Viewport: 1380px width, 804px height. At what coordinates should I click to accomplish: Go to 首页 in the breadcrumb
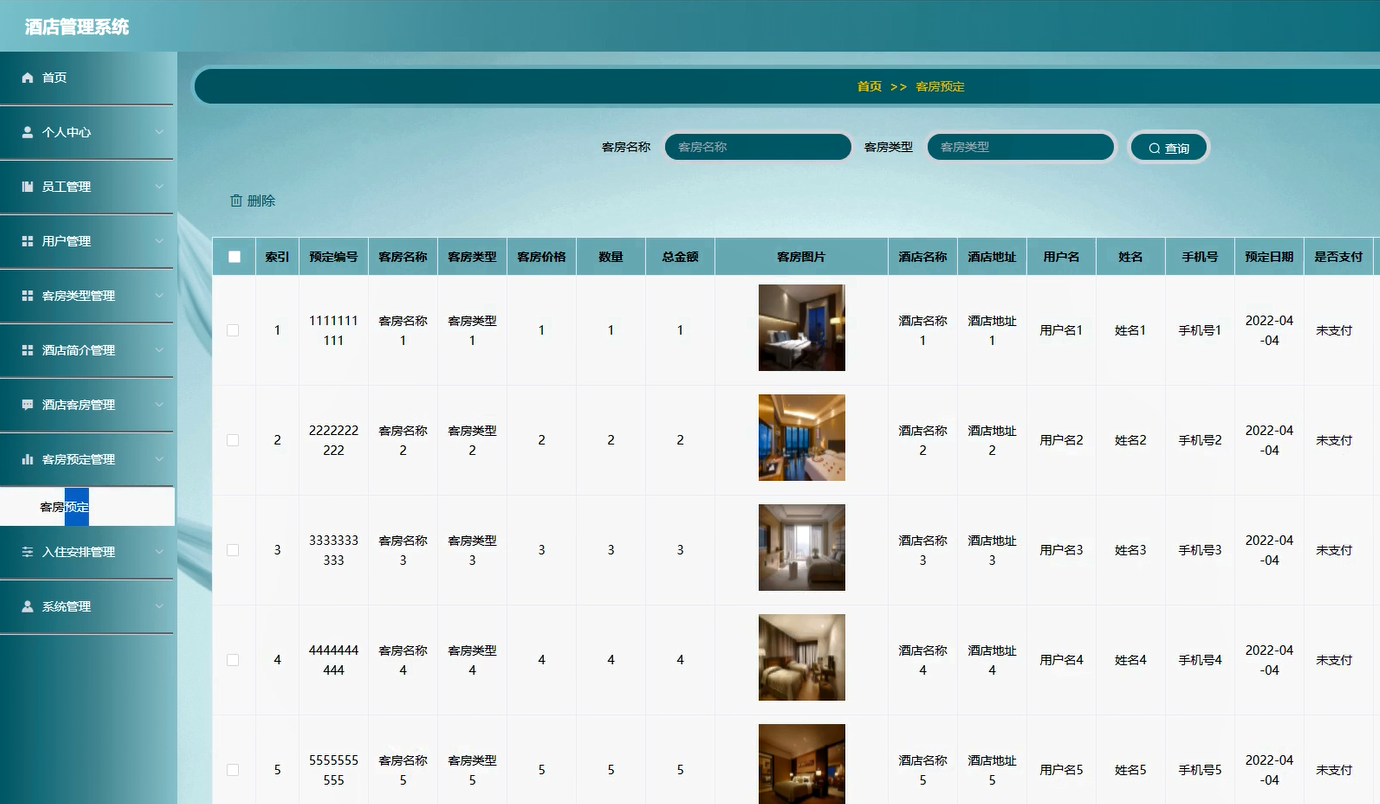click(869, 87)
